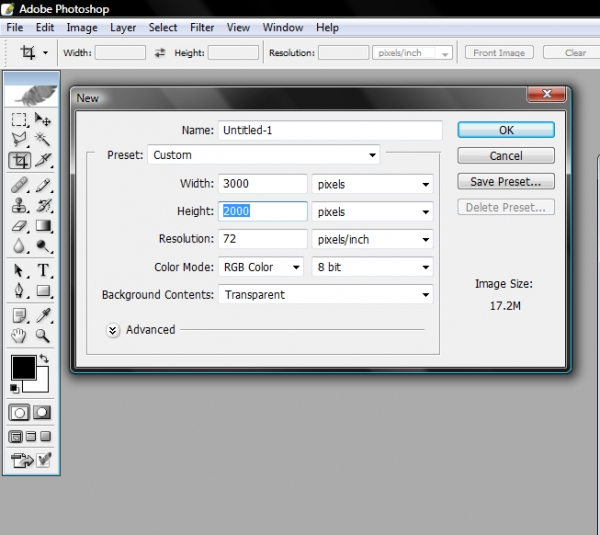Open the Preset dropdown showing Custom
Screen dimensions: 600x535
[264, 155]
